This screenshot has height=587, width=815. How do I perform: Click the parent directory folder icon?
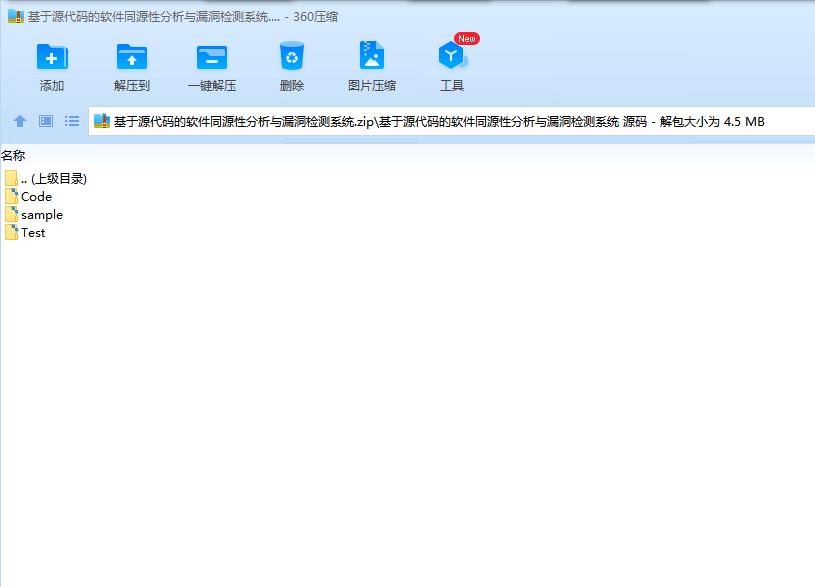(11, 178)
